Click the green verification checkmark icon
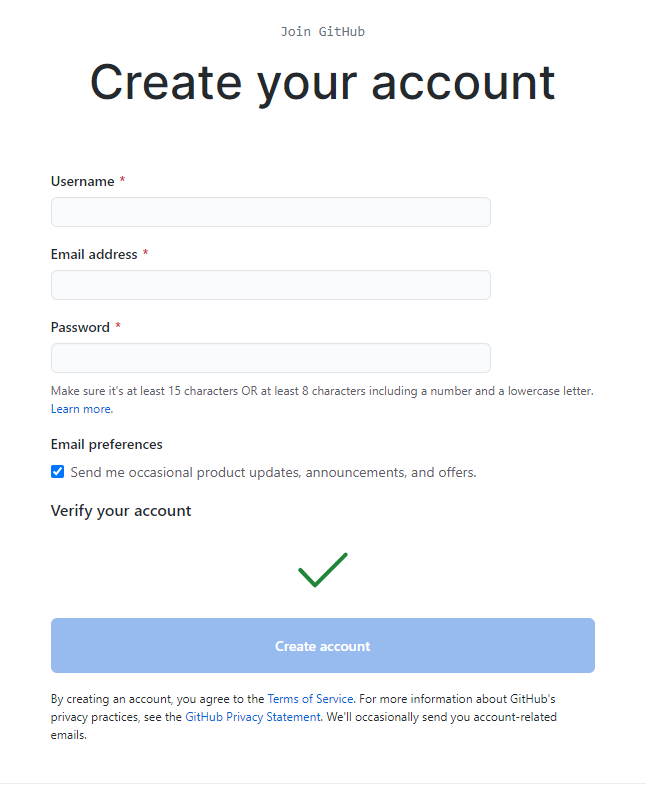This screenshot has width=646, height=786. click(323, 570)
